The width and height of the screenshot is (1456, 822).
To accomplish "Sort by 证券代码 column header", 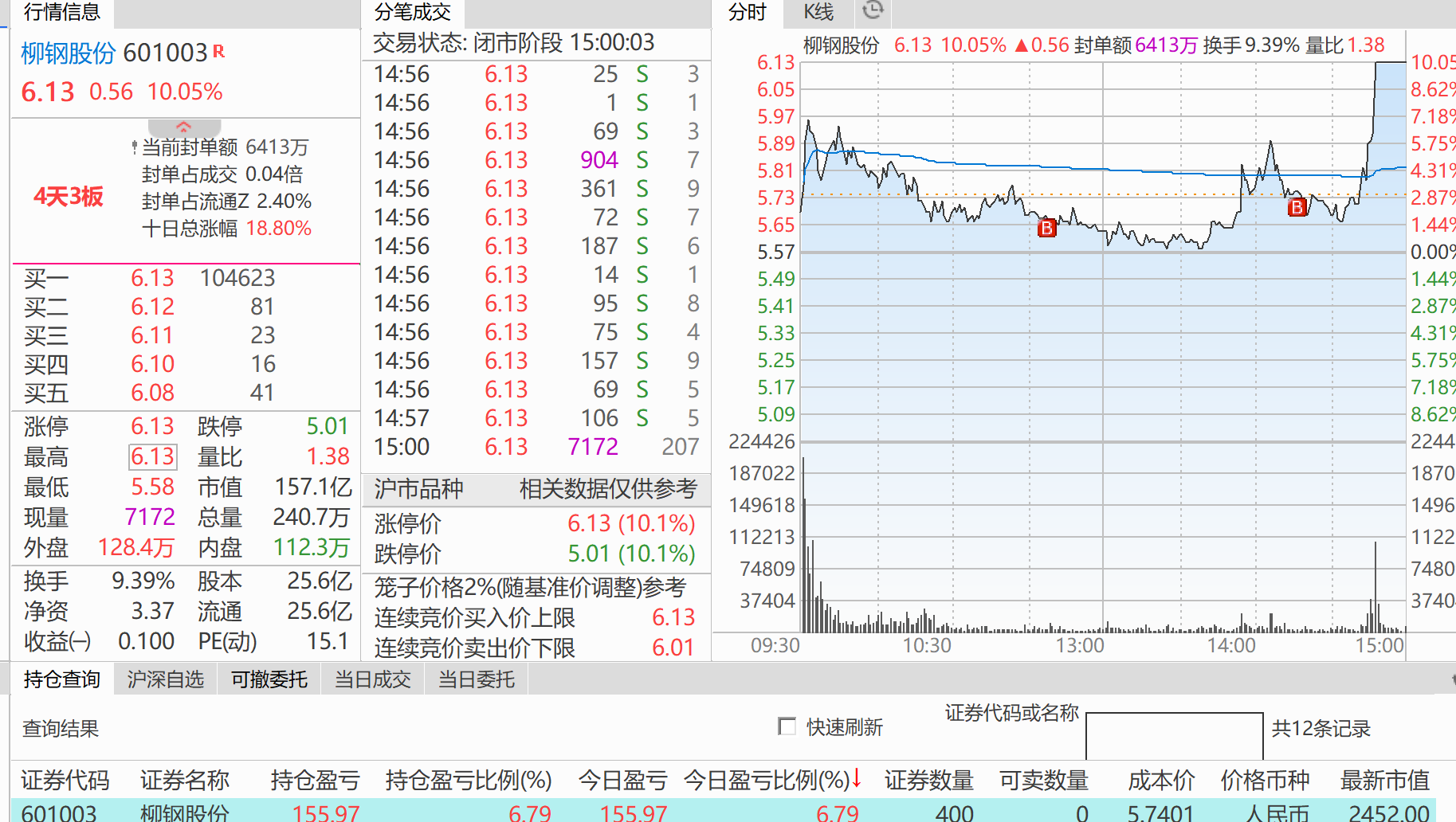I will [x=65, y=780].
